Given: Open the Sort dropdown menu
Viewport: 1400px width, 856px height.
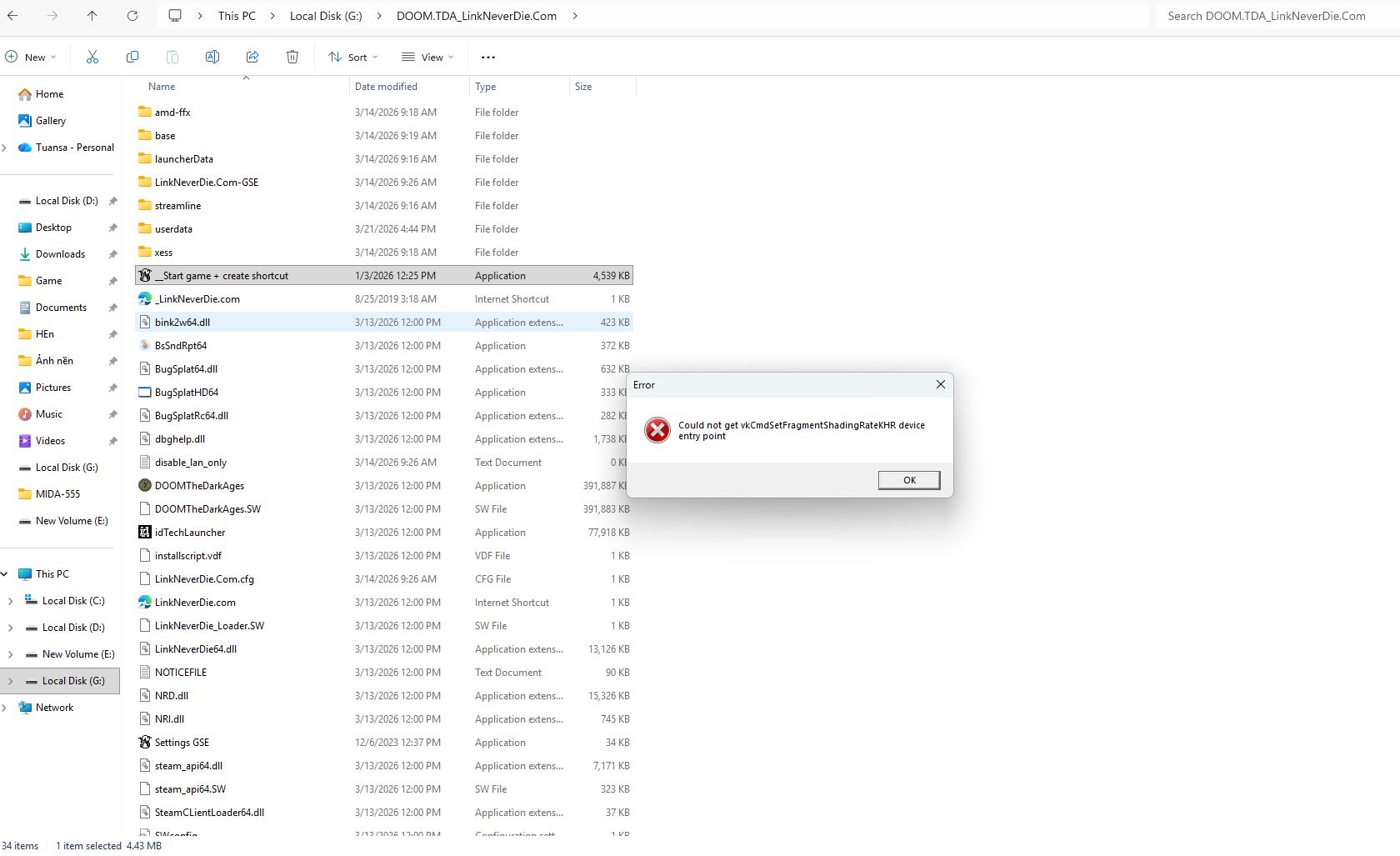Looking at the screenshot, I should pyautogui.click(x=353, y=58).
